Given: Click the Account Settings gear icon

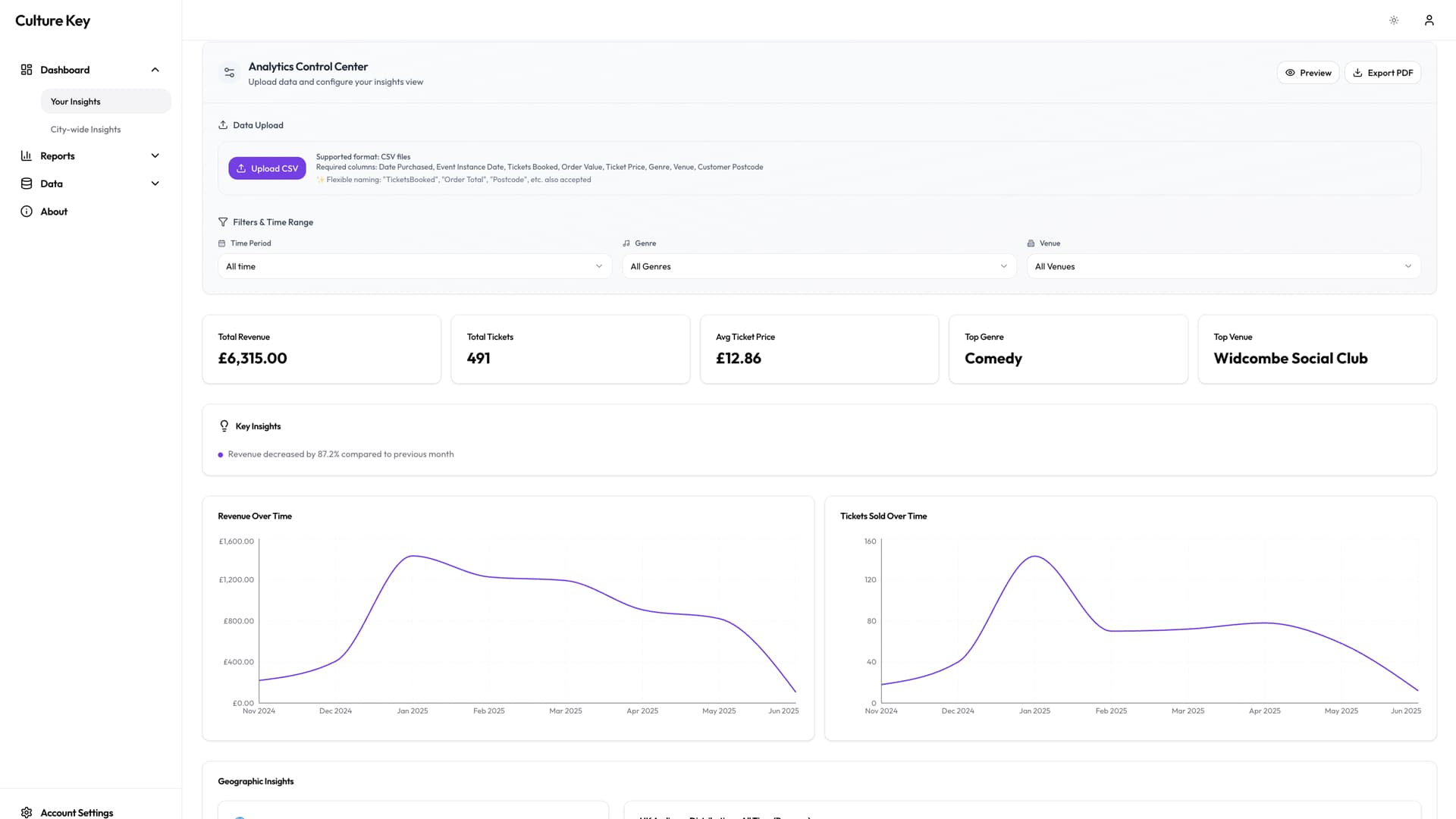Looking at the screenshot, I should 27,812.
